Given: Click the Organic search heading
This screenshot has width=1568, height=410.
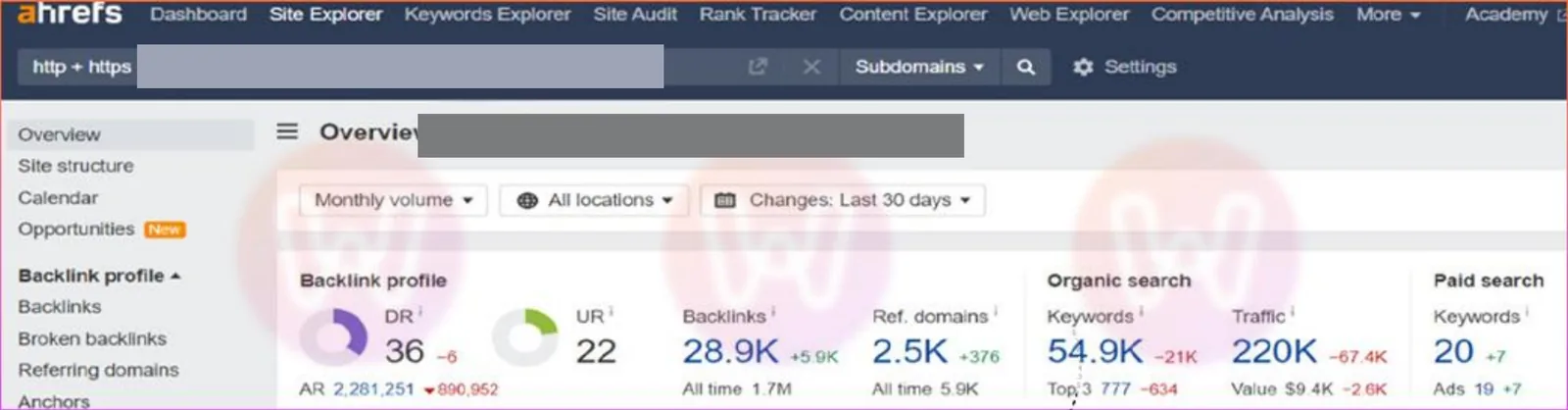Looking at the screenshot, I should (1119, 281).
